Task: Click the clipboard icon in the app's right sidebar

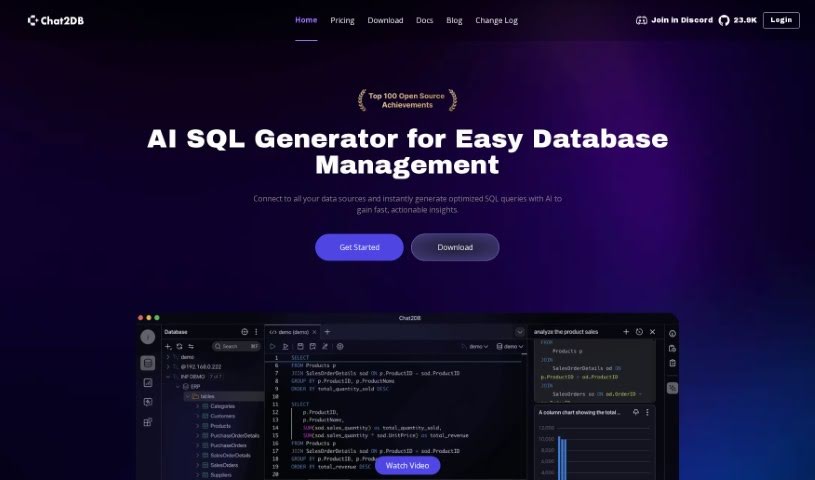Action: click(x=672, y=363)
